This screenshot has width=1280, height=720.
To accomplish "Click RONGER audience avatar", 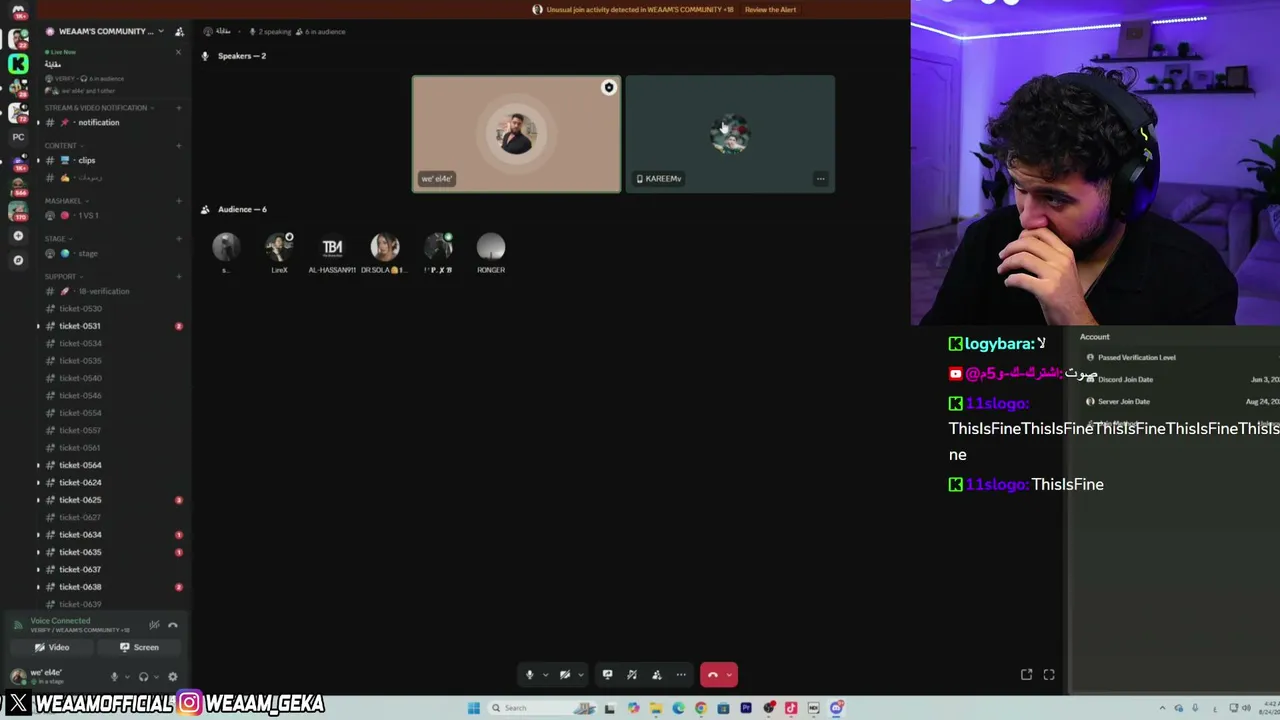I will pos(491,247).
